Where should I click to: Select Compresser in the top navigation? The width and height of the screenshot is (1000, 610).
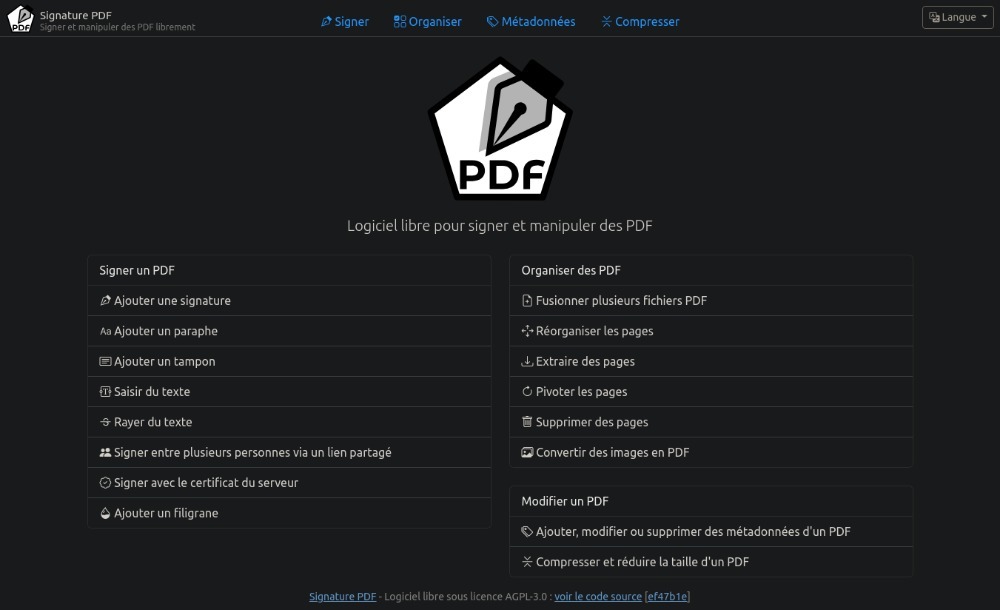pos(640,22)
